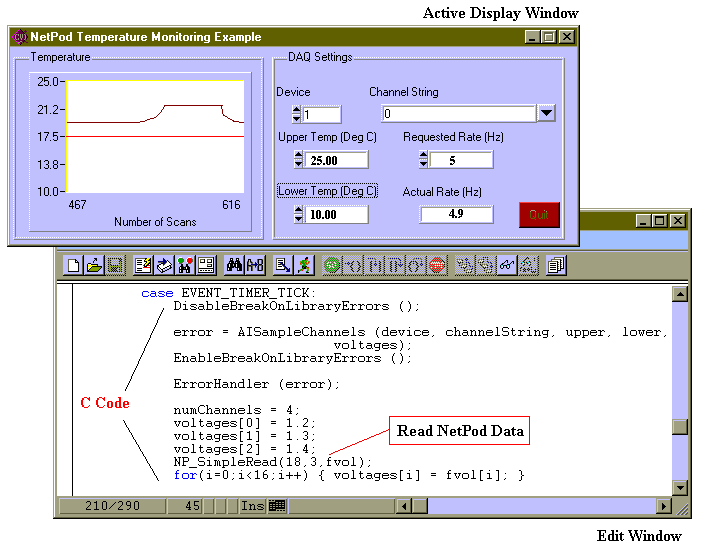
Task: Click the Device number input field
Action: tap(321, 114)
